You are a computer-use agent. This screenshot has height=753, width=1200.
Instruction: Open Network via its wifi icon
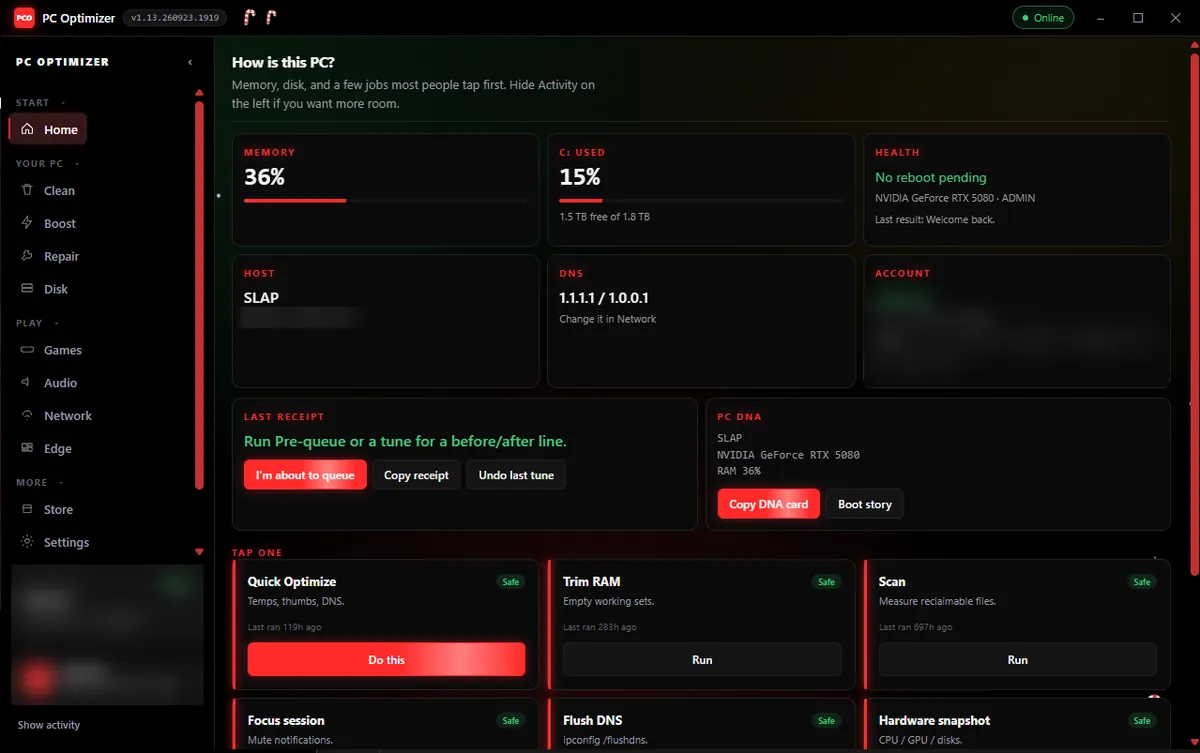tap(27, 416)
